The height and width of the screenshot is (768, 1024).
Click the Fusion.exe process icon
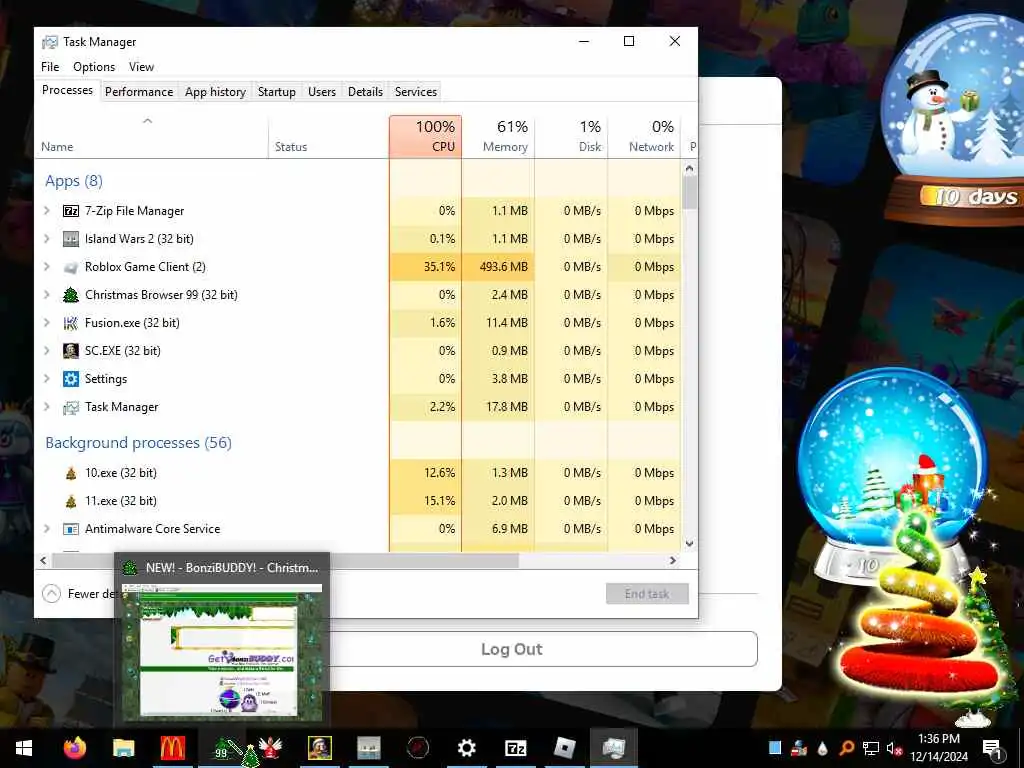tap(71, 323)
